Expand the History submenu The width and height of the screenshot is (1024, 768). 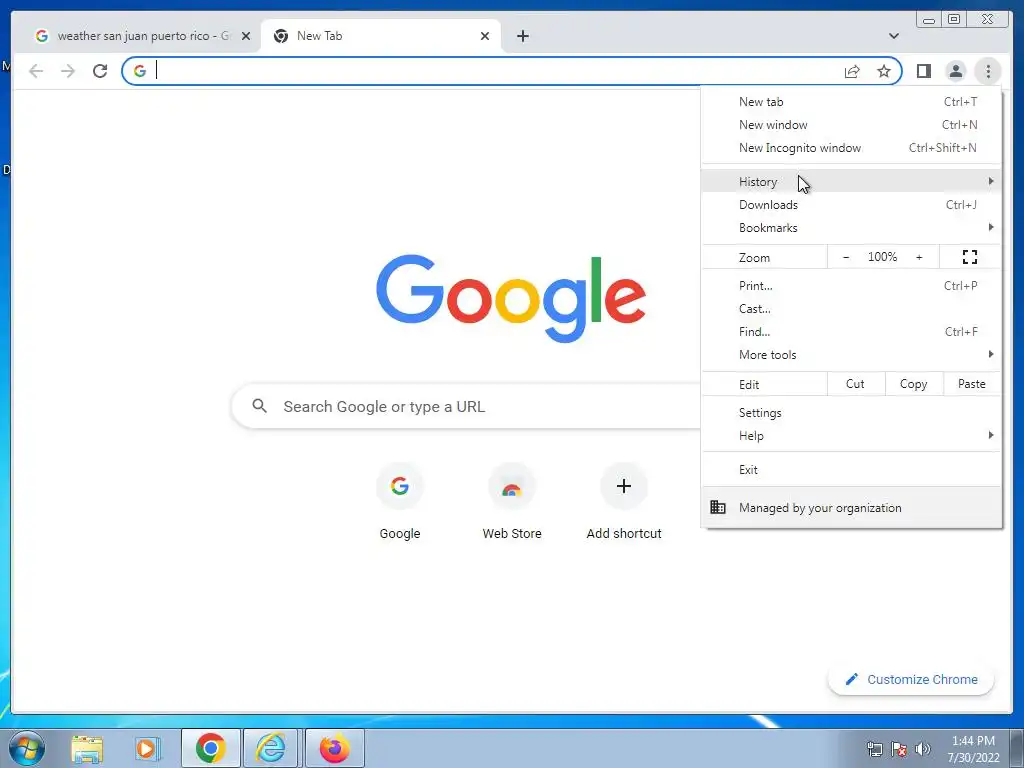point(852,181)
